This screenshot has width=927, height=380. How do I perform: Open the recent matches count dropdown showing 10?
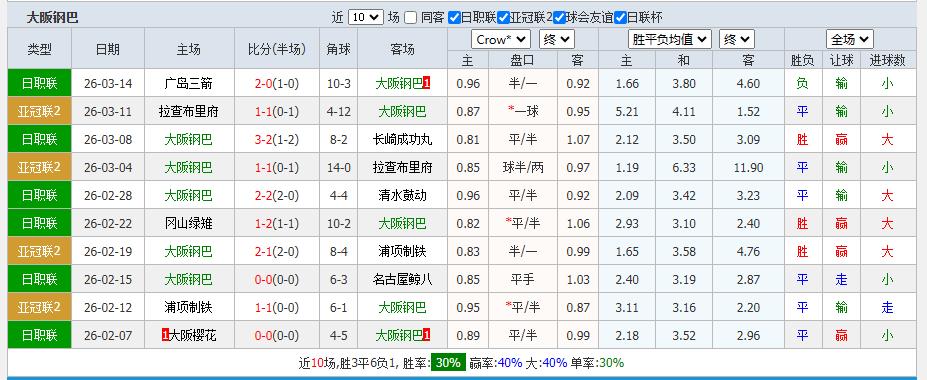(366, 17)
